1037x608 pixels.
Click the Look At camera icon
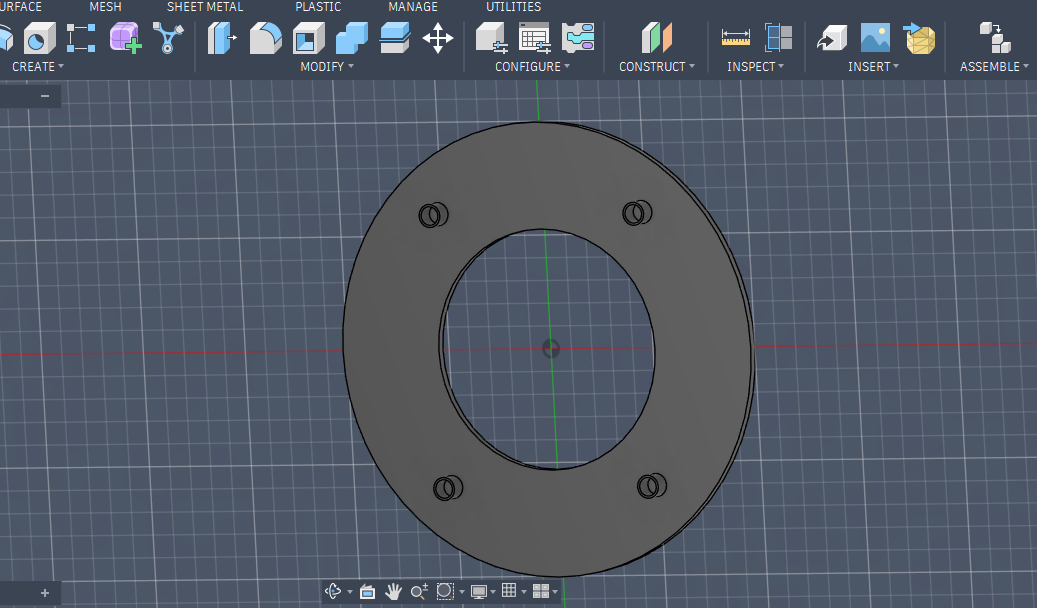pos(367,591)
